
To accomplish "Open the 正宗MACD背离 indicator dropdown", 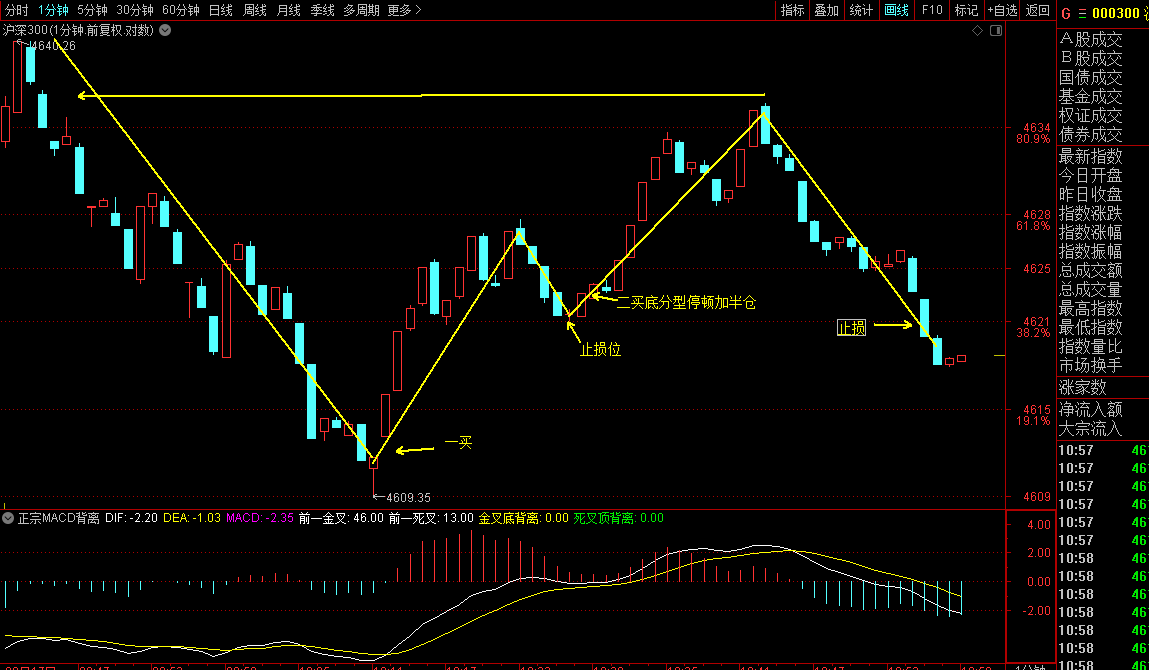I will (8, 518).
